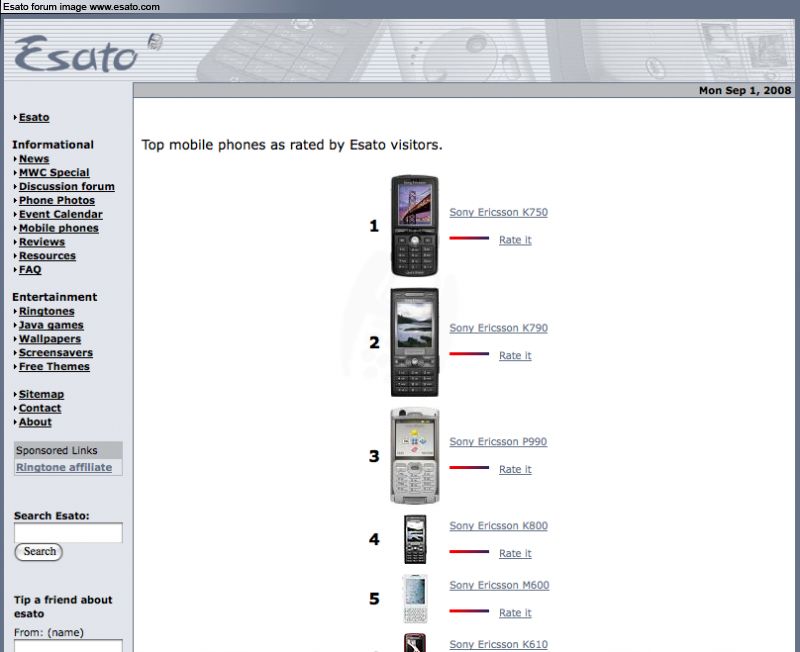Click the Sony Ericsson P990 phone image
Viewport: 800px width, 652px height.
coord(415,456)
